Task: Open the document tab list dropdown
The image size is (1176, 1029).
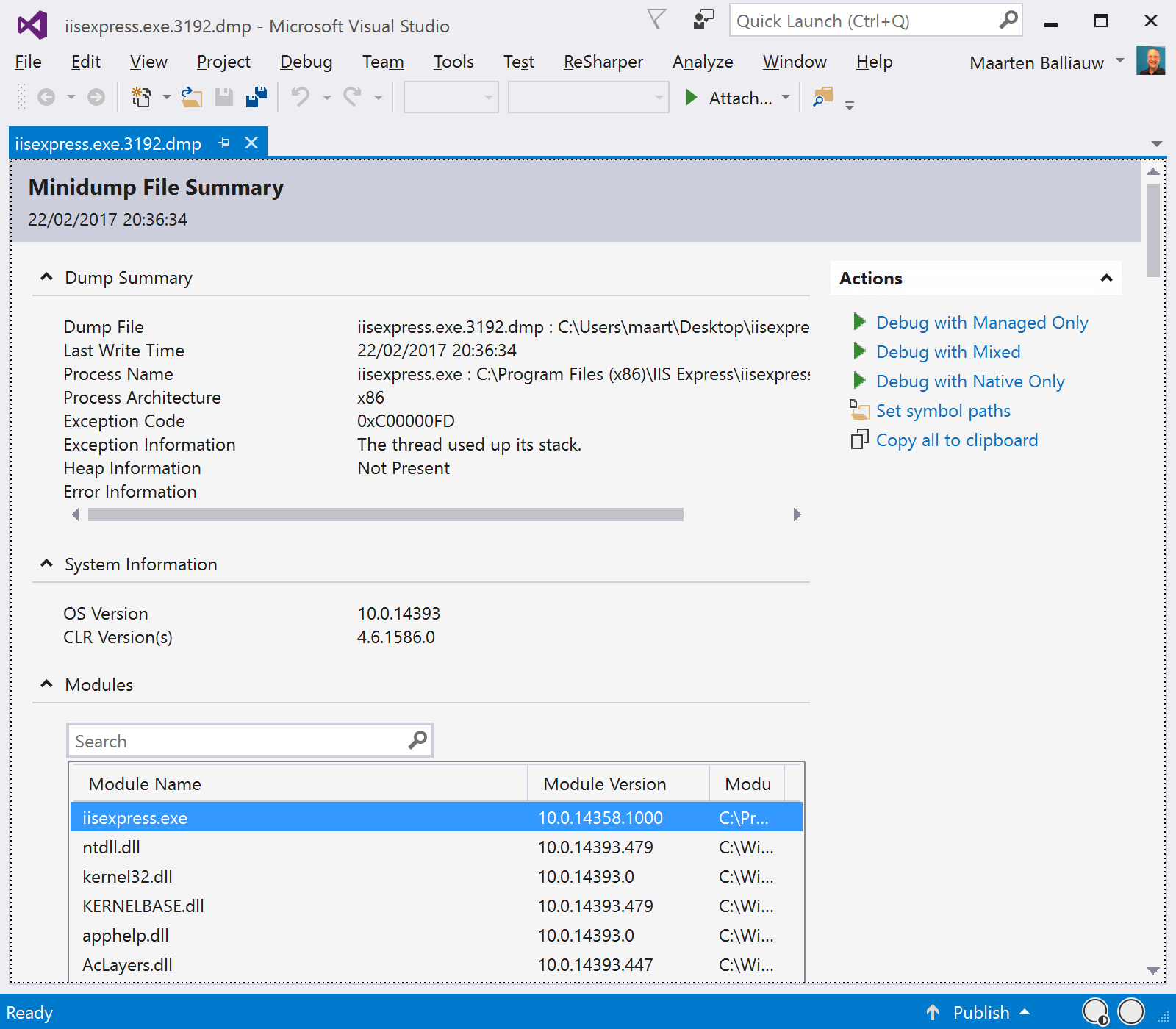Action: pyautogui.click(x=1157, y=144)
